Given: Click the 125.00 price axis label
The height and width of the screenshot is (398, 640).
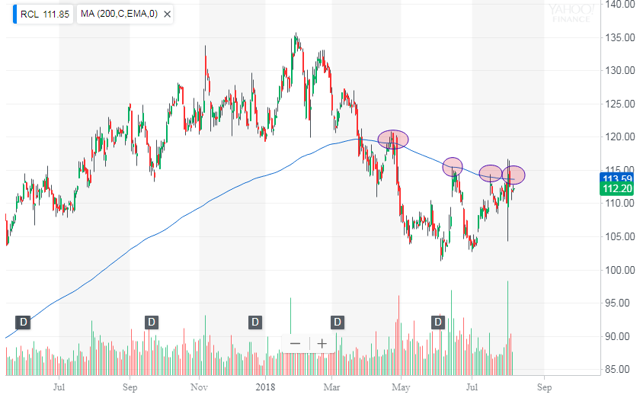Looking at the screenshot, I should click(x=620, y=104).
